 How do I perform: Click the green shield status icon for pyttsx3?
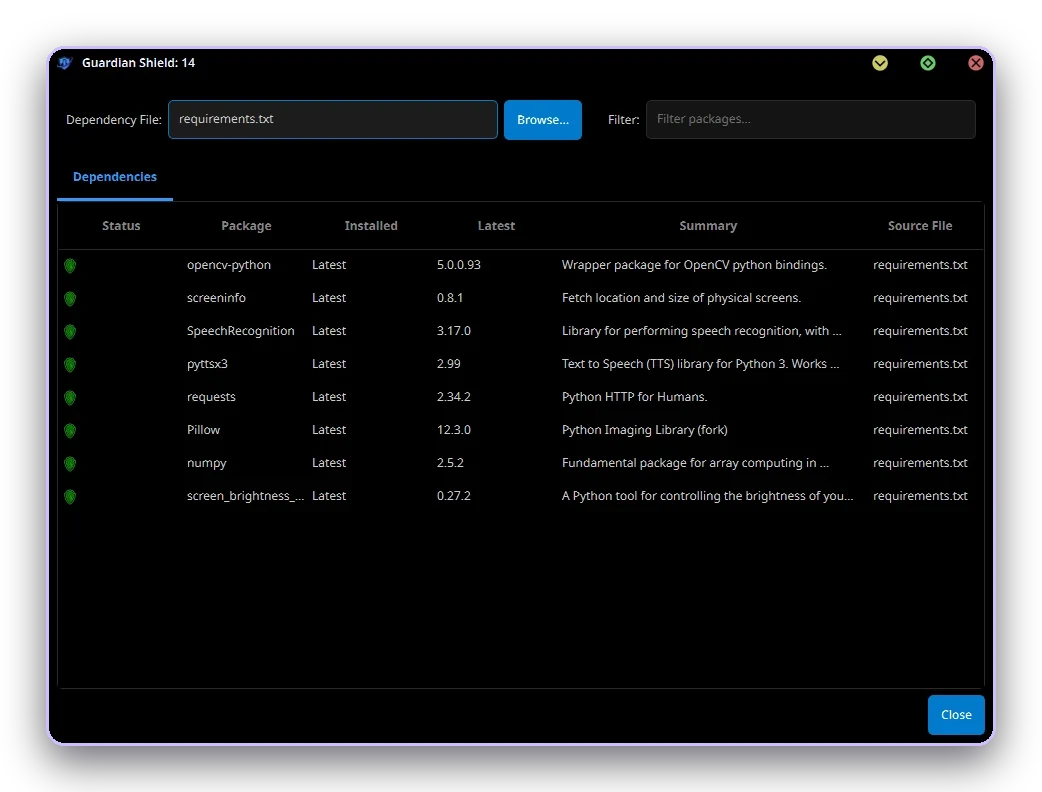coord(70,365)
